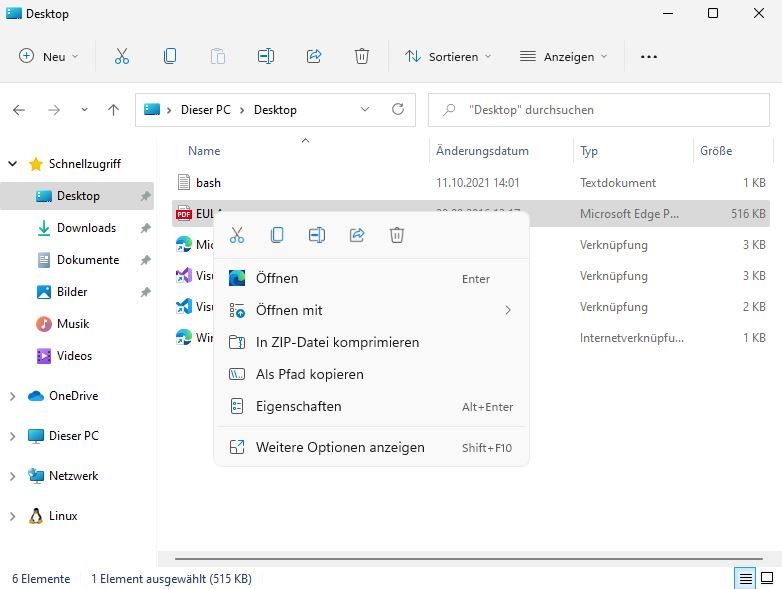Image resolution: width=782 pixels, height=589 pixels.
Task: Open the Neu dropdown button
Action: 48,56
